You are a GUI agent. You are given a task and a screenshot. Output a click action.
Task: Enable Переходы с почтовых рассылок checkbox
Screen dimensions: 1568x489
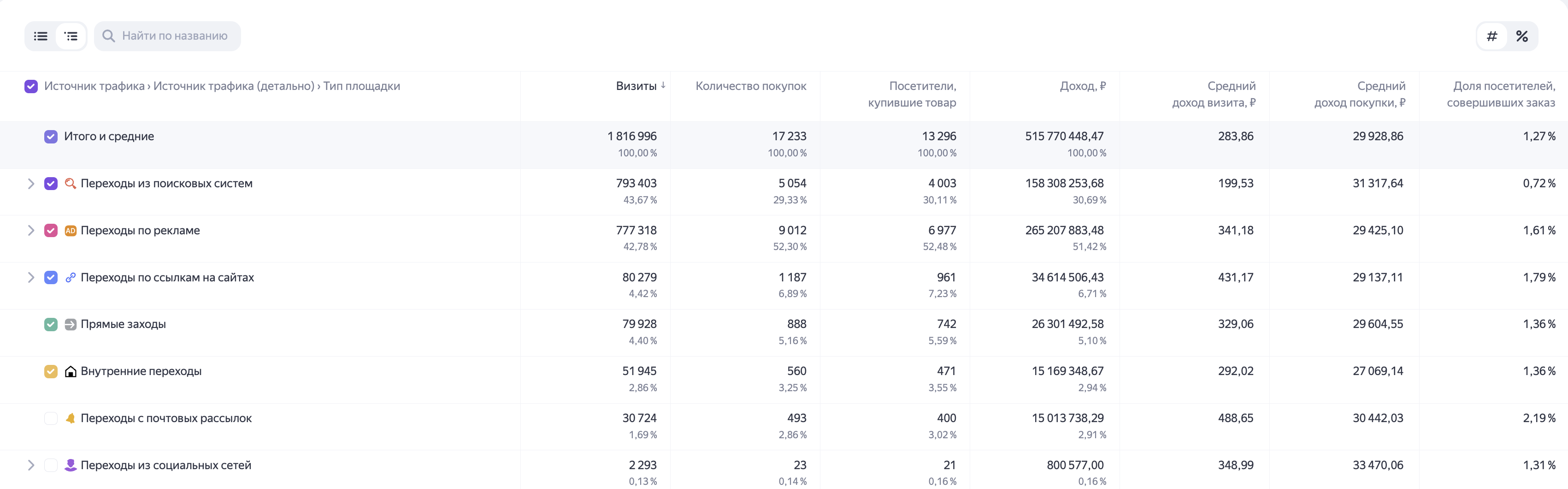pos(51,418)
